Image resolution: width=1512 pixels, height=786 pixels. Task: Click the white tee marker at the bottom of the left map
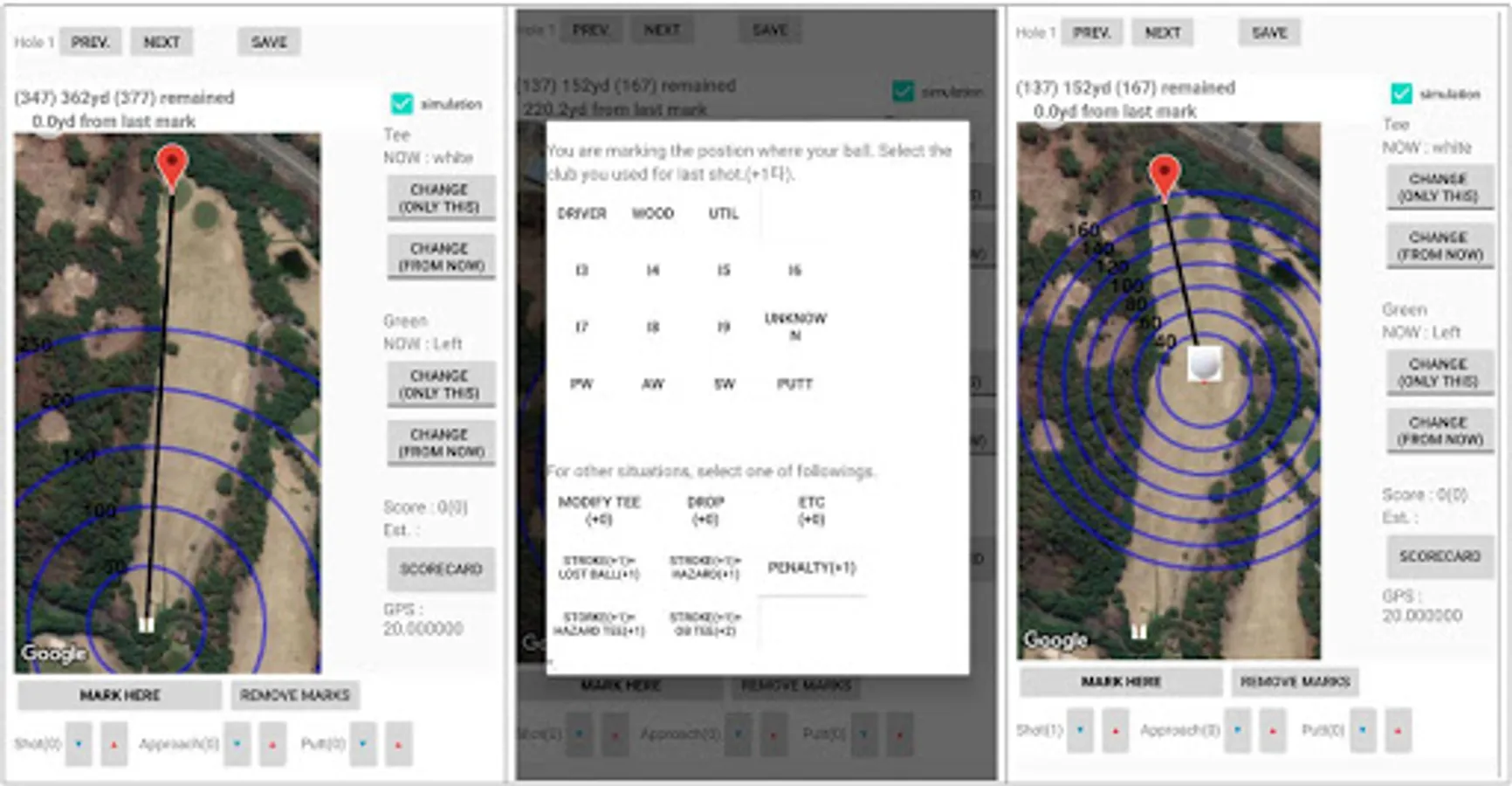pyautogui.click(x=147, y=624)
